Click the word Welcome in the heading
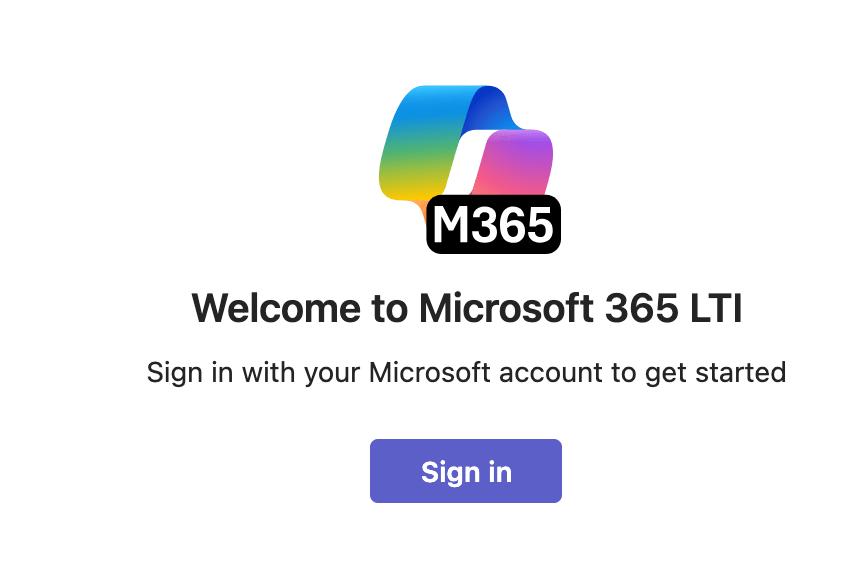Screen dimensions: 868x588 click(276, 308)
